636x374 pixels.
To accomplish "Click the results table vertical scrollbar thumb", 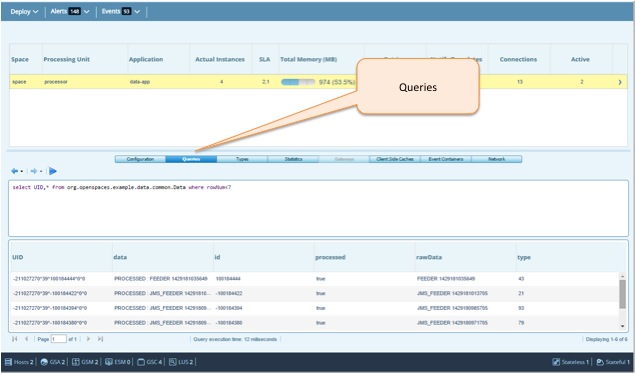I will (x=622, y=294).
